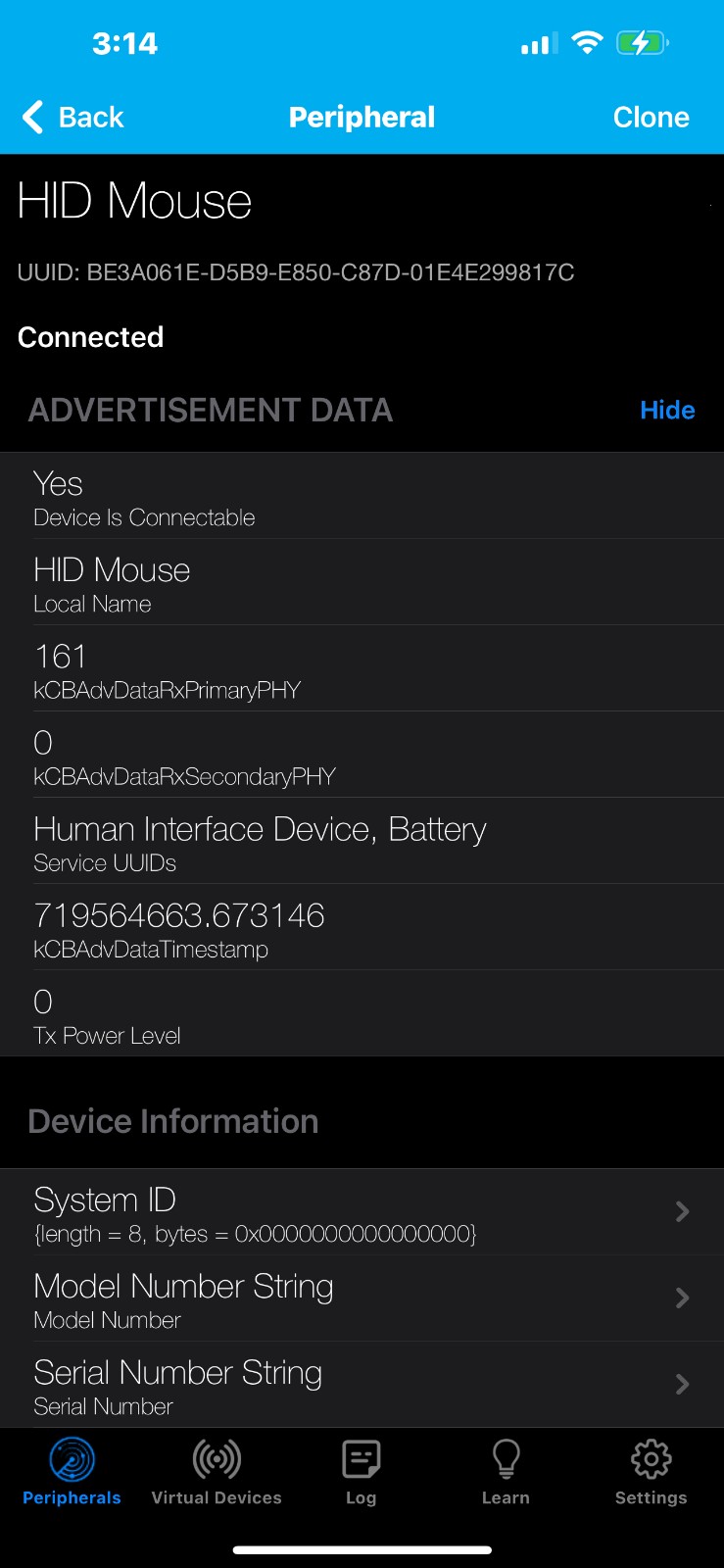Switch to the Learn tab
The width and height of the screenshot is (724, 1568).
pos(506,1472)
